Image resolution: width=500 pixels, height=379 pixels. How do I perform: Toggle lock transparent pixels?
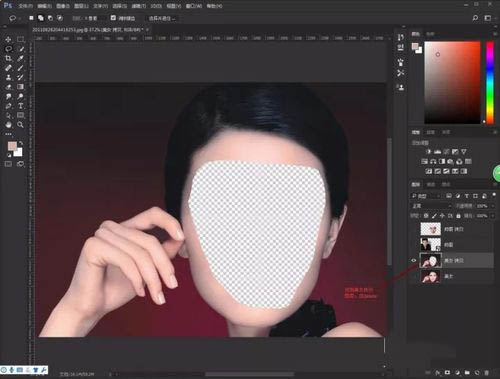(x=426, y=216)
